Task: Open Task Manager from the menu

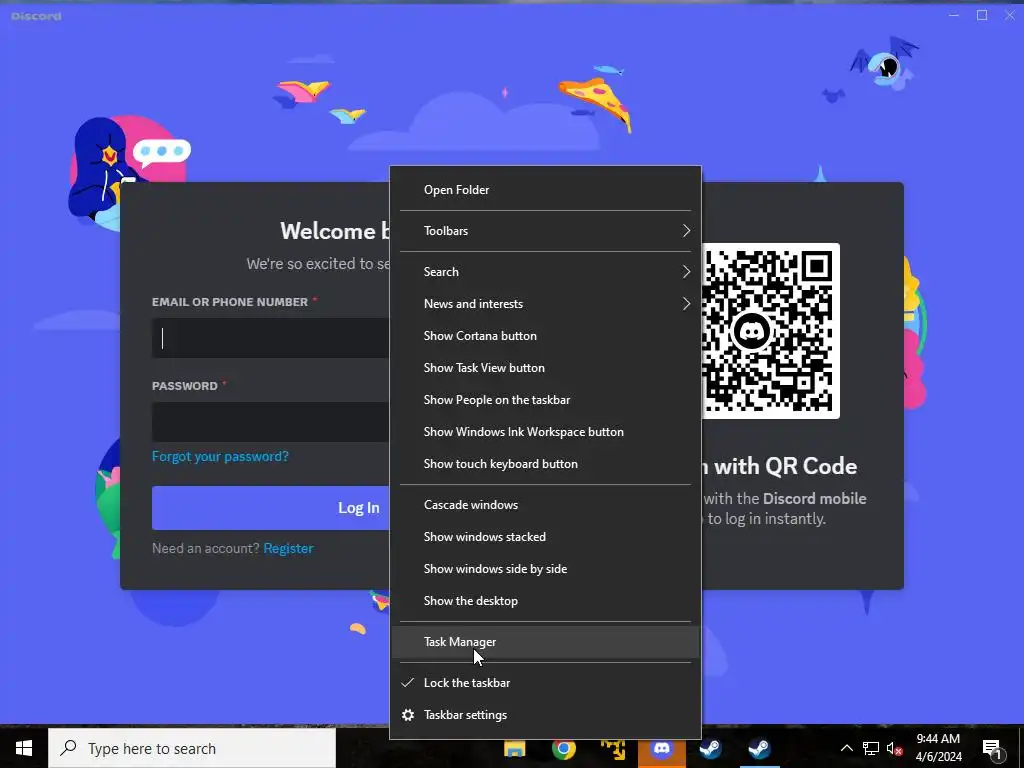Action: coord(545,642)
